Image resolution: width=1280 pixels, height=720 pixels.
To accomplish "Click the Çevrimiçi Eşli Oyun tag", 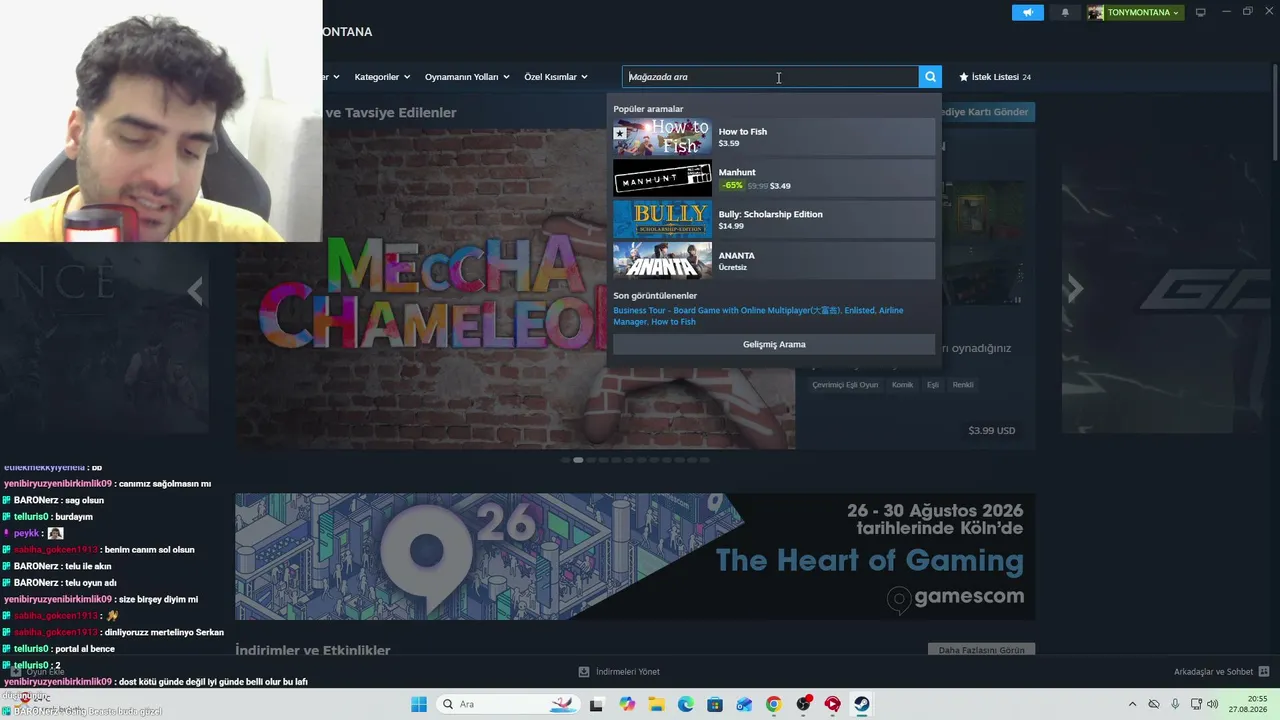I will [845, 385].
